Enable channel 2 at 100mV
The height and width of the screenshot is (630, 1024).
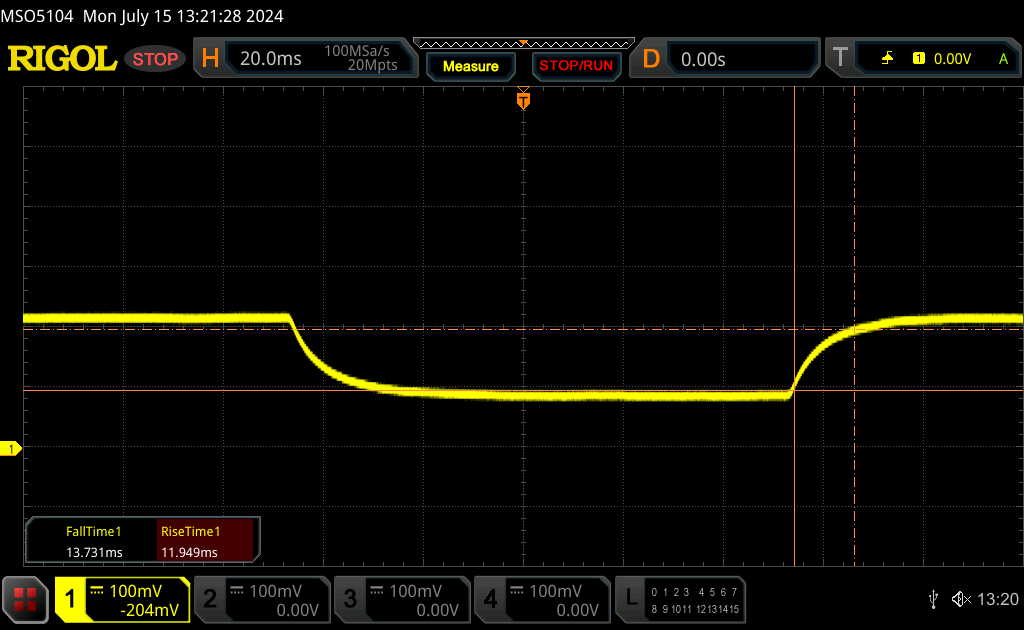pos(261,599)
